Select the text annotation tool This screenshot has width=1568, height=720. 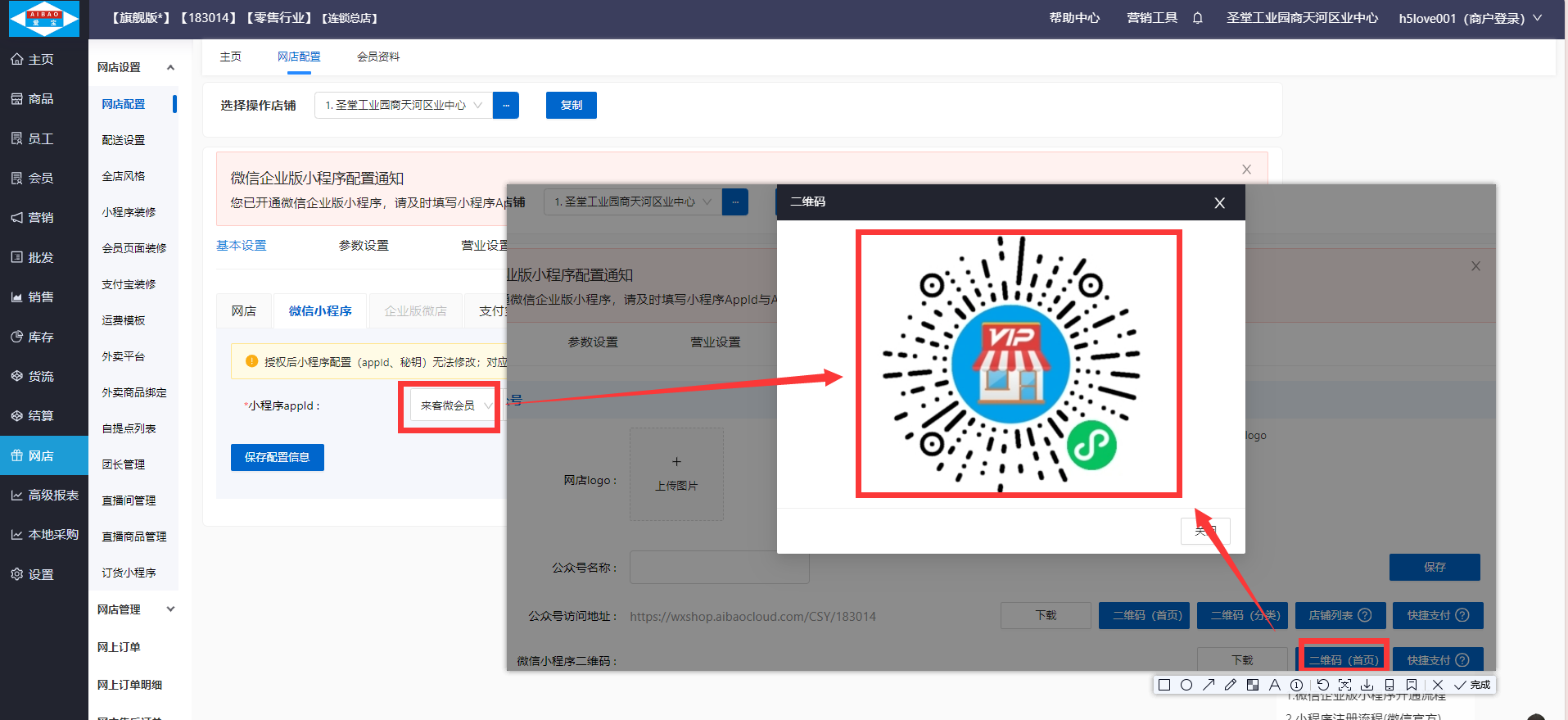pos(1275,685)
